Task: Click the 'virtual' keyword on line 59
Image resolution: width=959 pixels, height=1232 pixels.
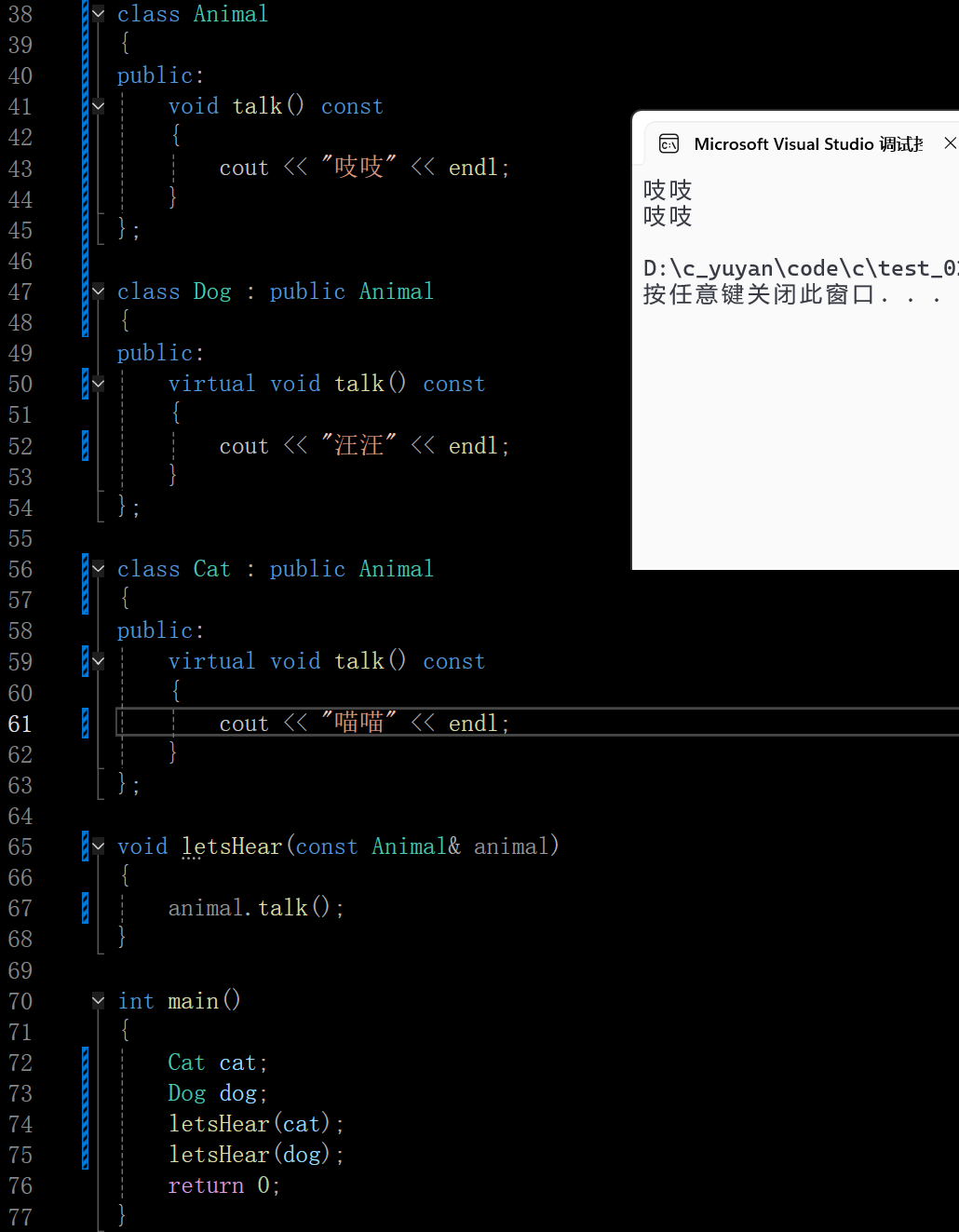Action: pyautogui.click(x=211, y=661)
